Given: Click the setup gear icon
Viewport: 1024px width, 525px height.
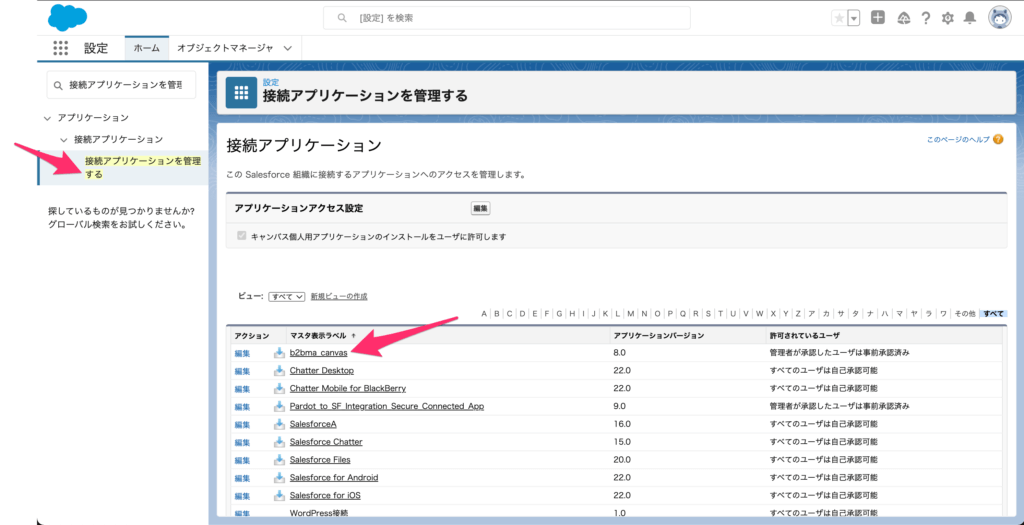Looking at the screenshot, I should (x=948, y=18).
